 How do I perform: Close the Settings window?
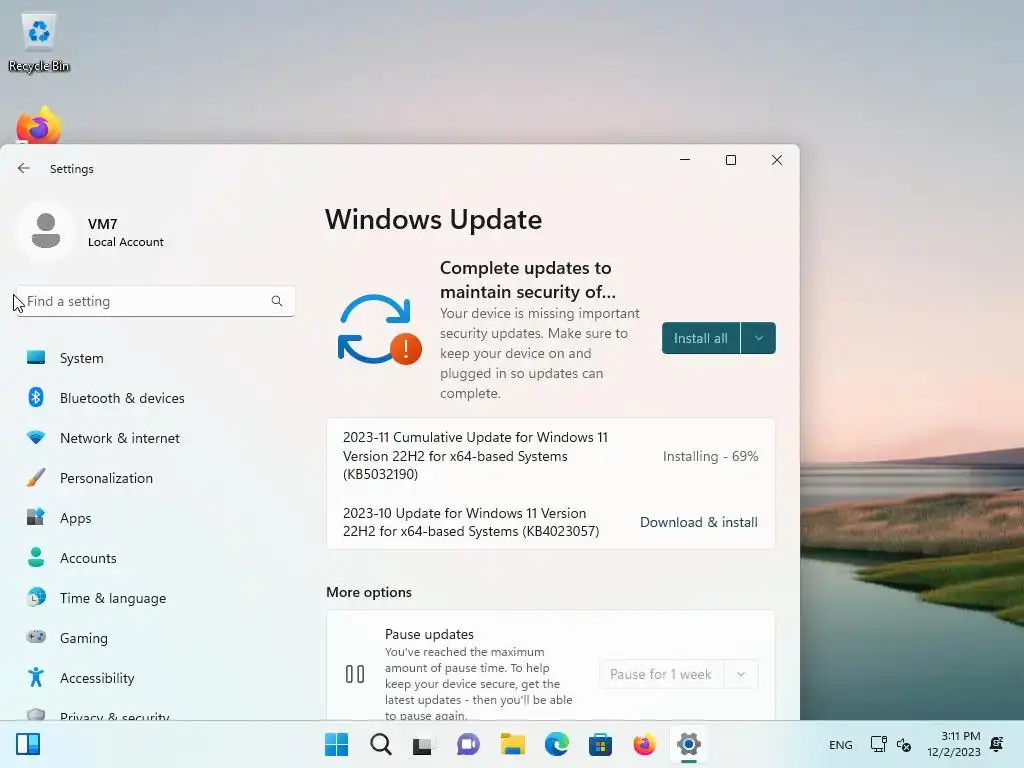click(776, 160)
